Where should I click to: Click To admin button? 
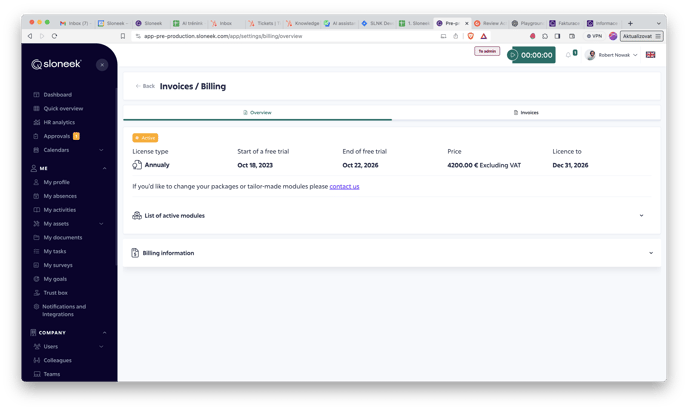click(487, 51)
